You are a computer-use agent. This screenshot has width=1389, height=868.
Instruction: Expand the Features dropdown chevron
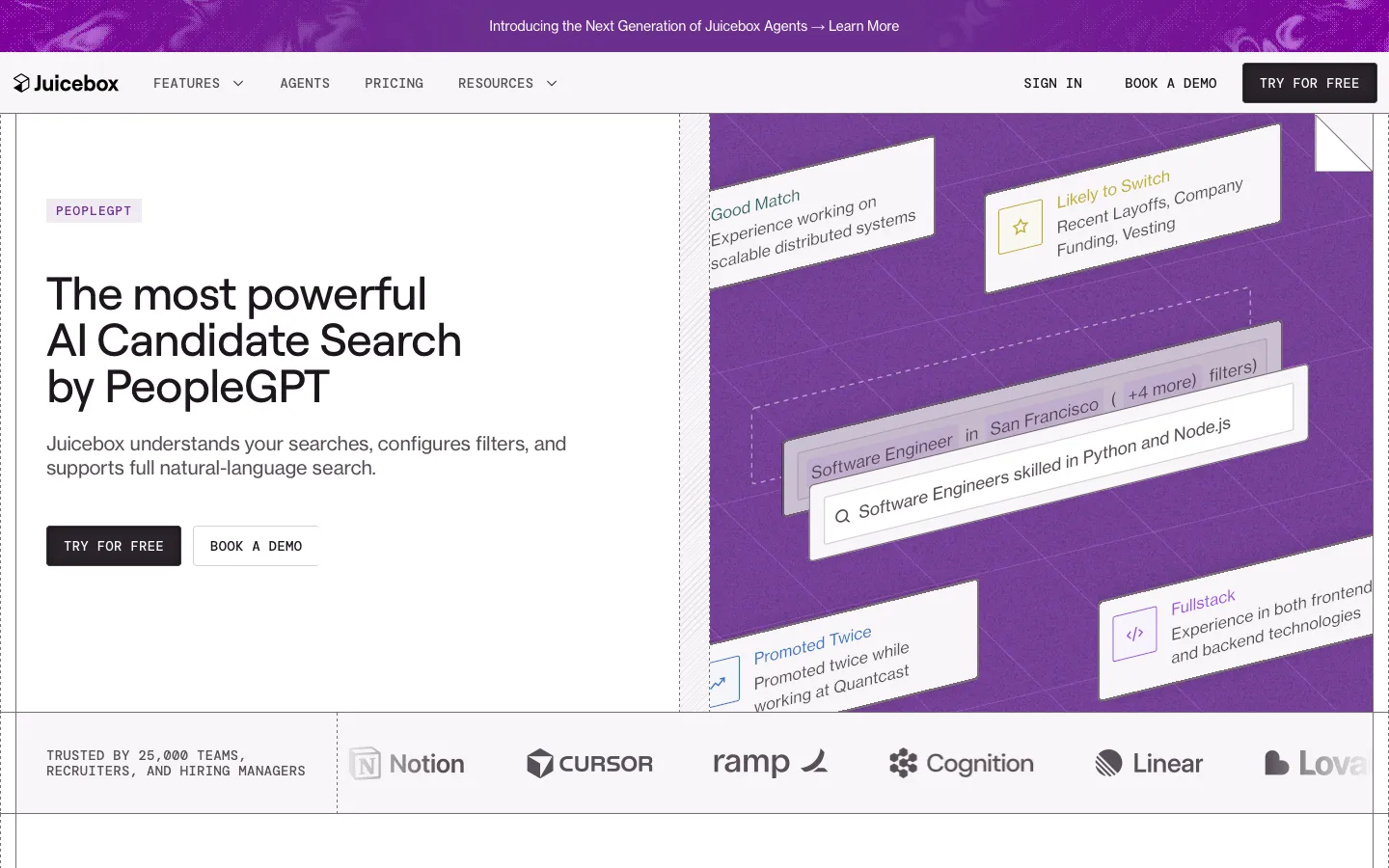[x=238, y=83]
